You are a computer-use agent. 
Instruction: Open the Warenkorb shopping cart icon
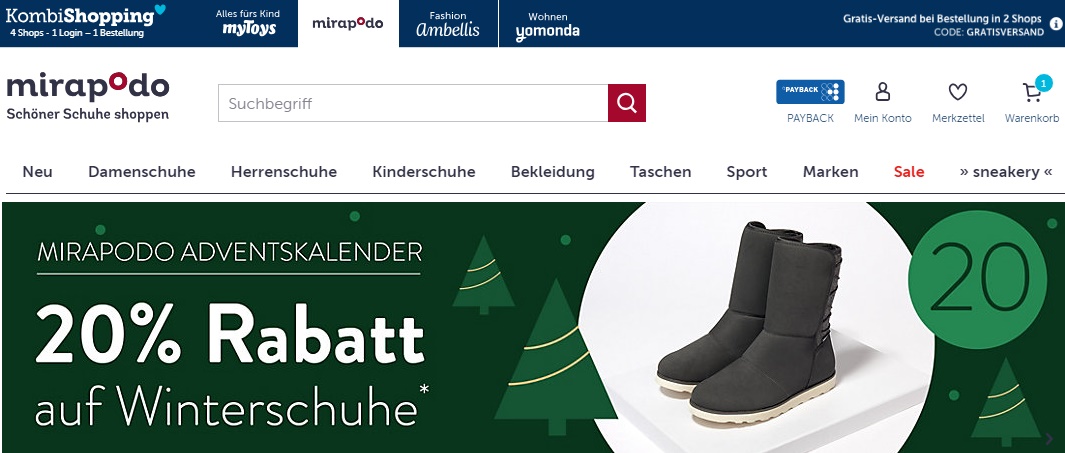coord(1032,92)
